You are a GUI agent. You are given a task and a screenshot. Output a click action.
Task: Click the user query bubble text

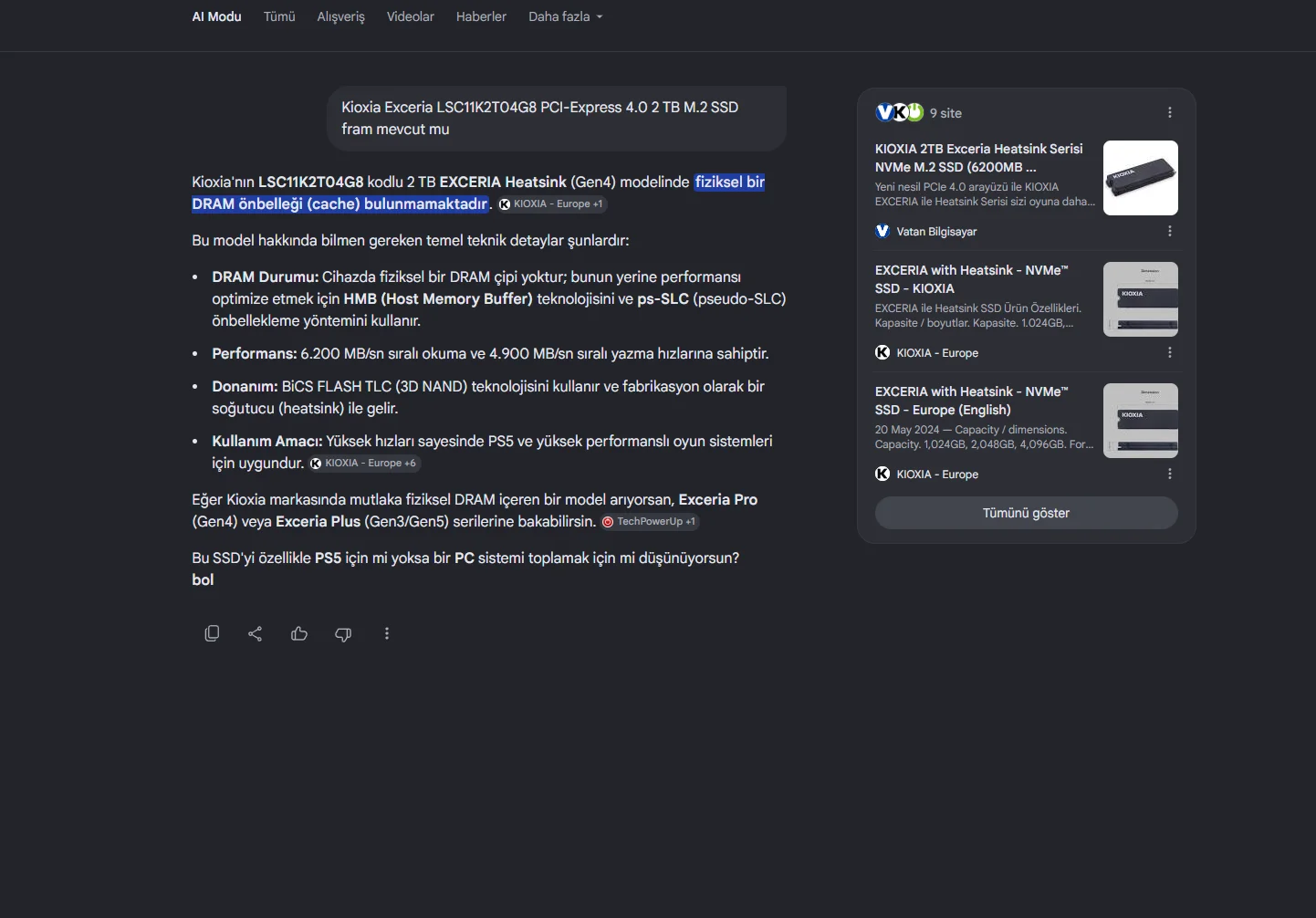[540, 118]
